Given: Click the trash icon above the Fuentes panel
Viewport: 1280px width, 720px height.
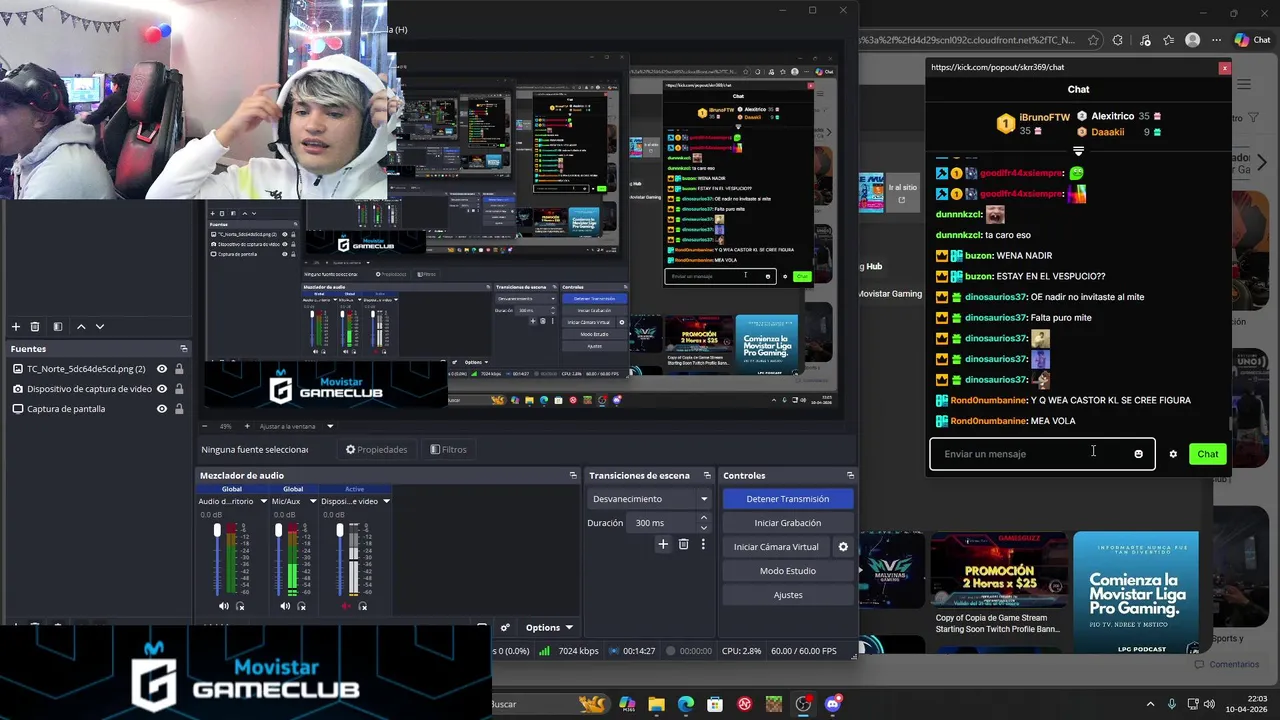Looking at the screenshot, I should click(x=35, y=326).
